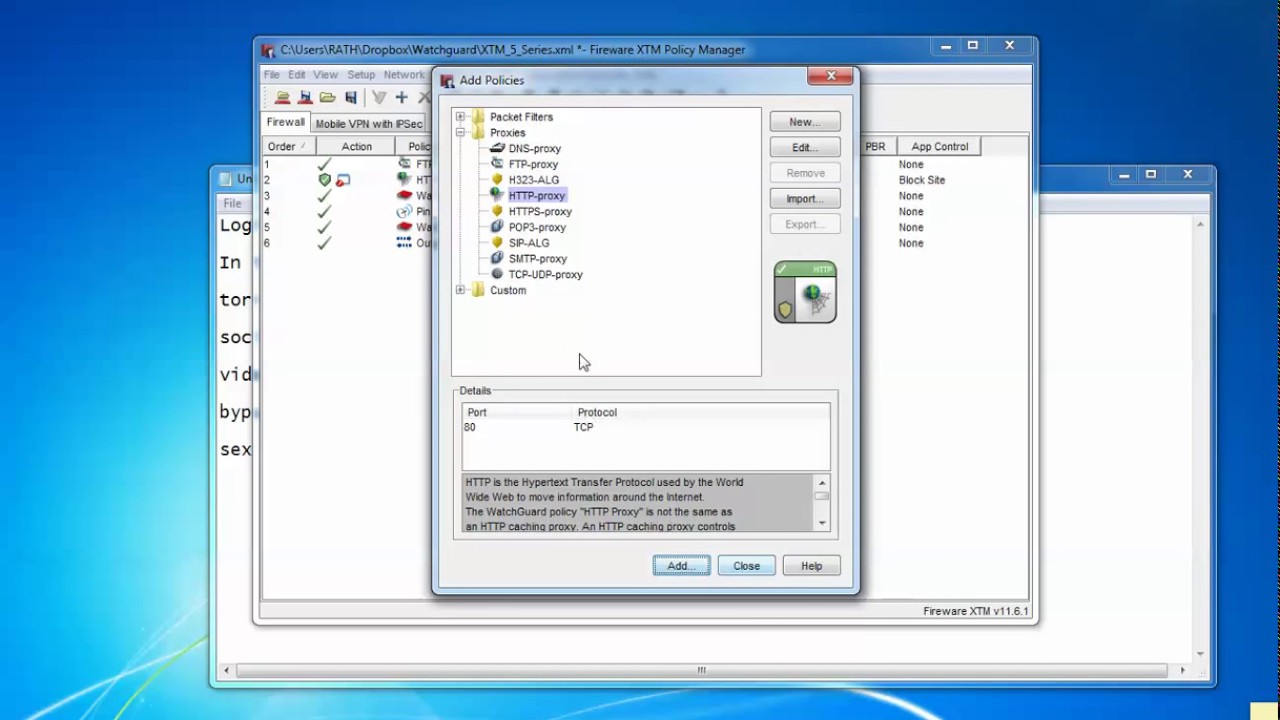The height and width of the screenshot is (720, 1280).
Task: Click the blue floppy save toolbar icon
Action: click(351, 97)
